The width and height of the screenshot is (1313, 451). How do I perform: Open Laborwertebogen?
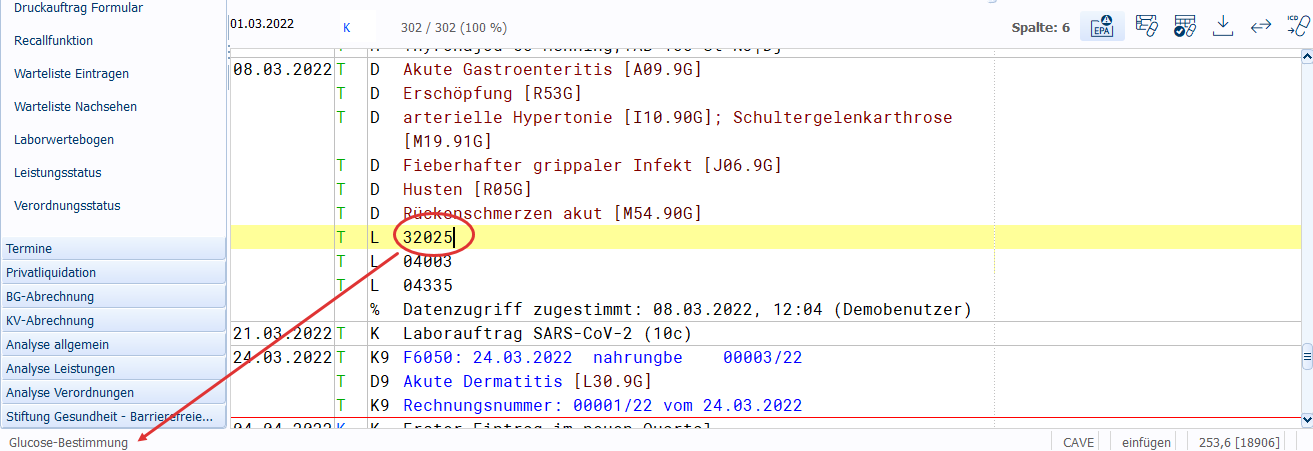tap(64, 140)
